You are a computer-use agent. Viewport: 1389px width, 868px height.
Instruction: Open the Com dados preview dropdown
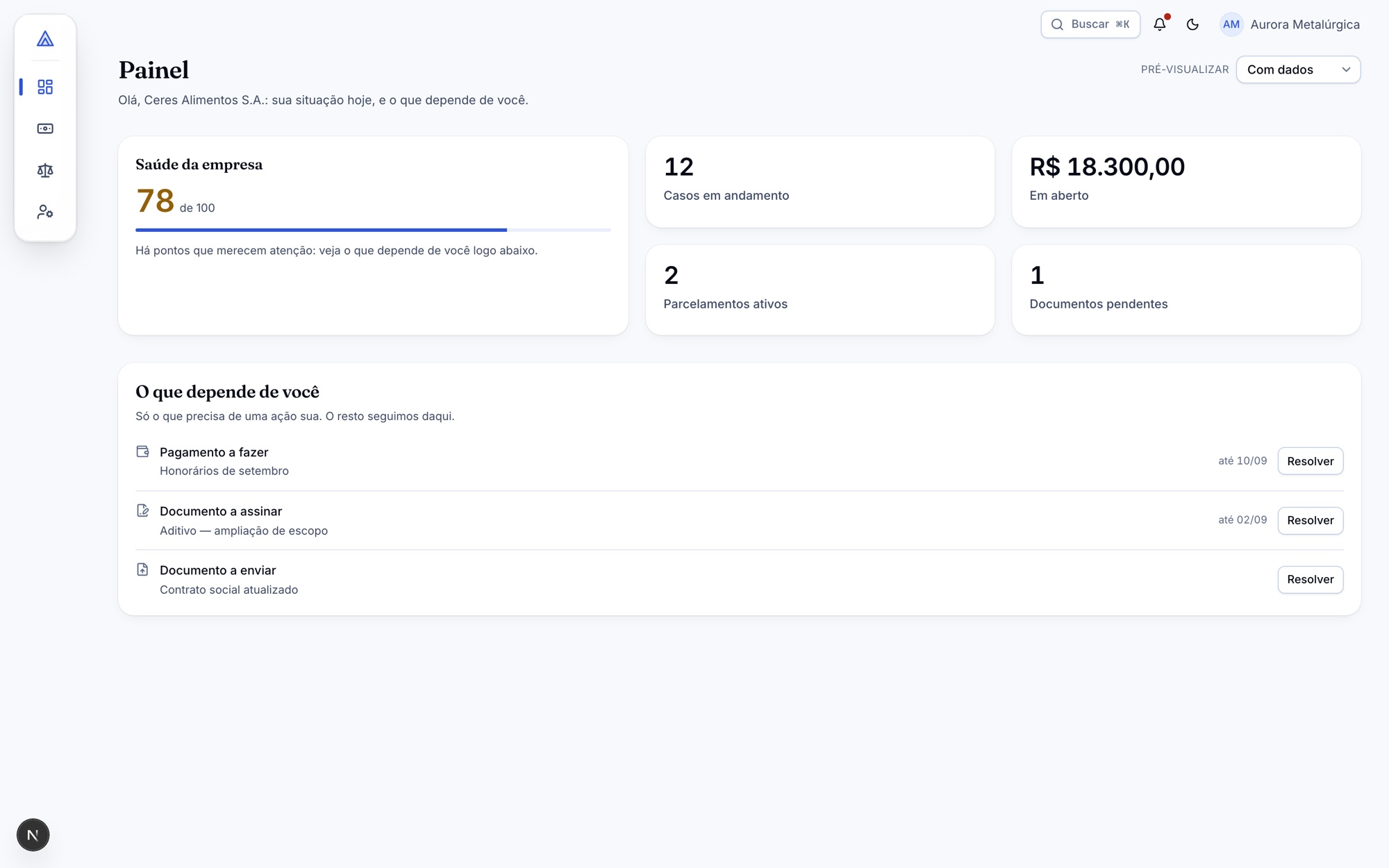coord(1298,69)
